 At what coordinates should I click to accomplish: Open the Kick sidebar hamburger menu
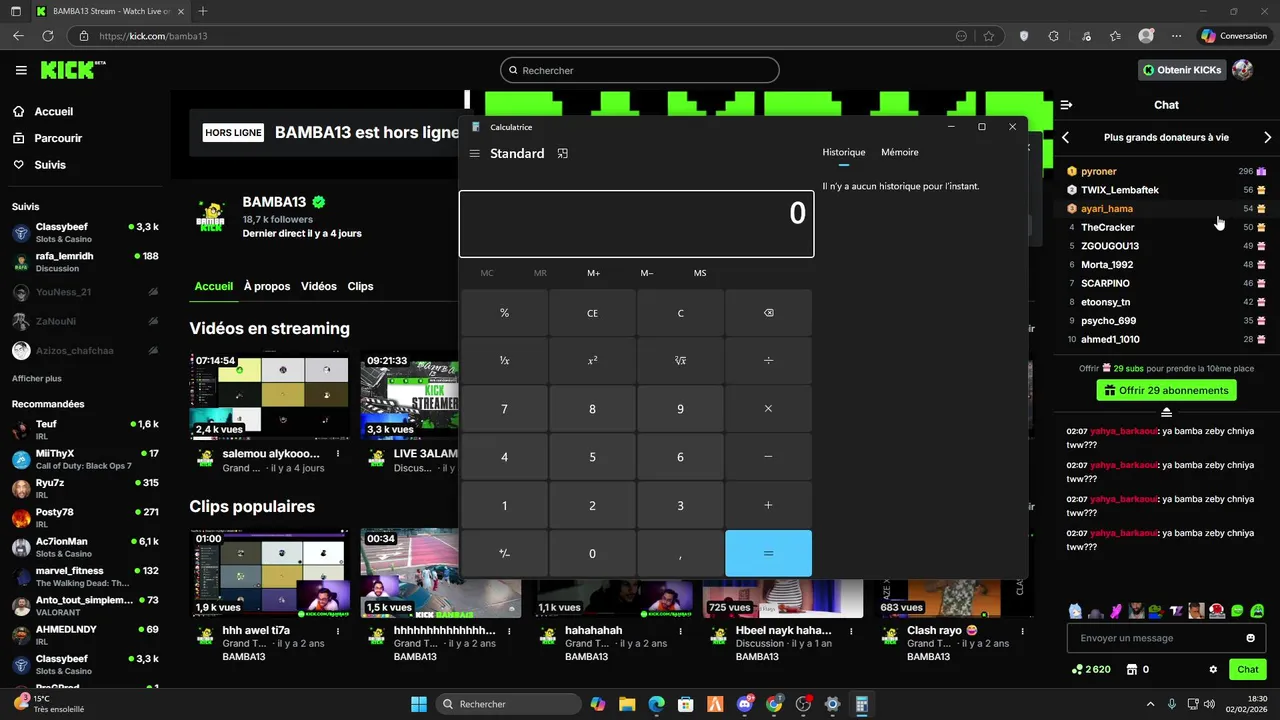[x=21, y=70]
